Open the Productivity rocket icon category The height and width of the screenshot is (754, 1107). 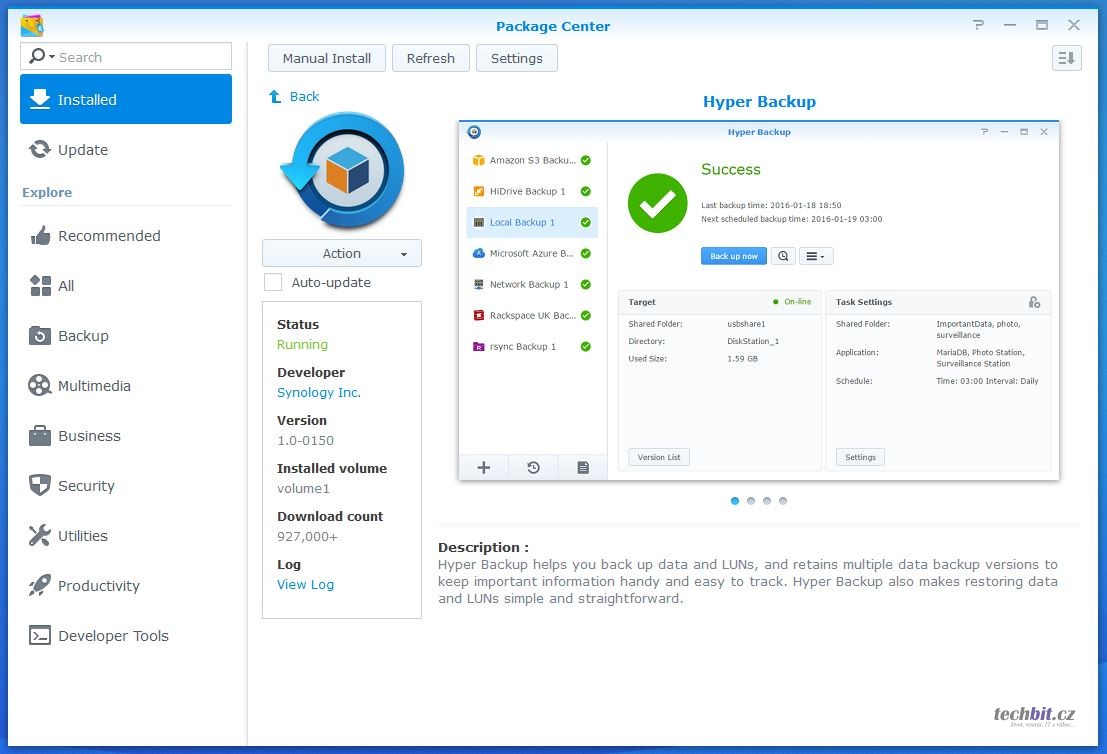click(x=40, y=586)
